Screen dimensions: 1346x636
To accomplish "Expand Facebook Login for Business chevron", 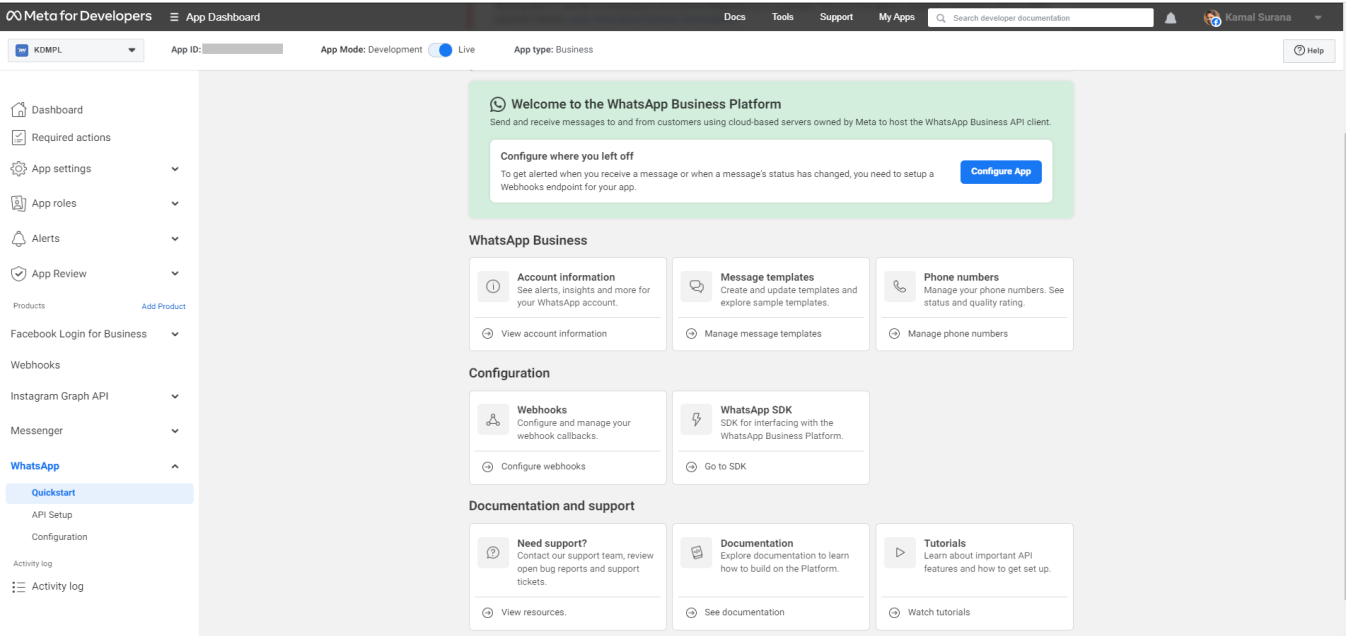I will pos(175,334).
